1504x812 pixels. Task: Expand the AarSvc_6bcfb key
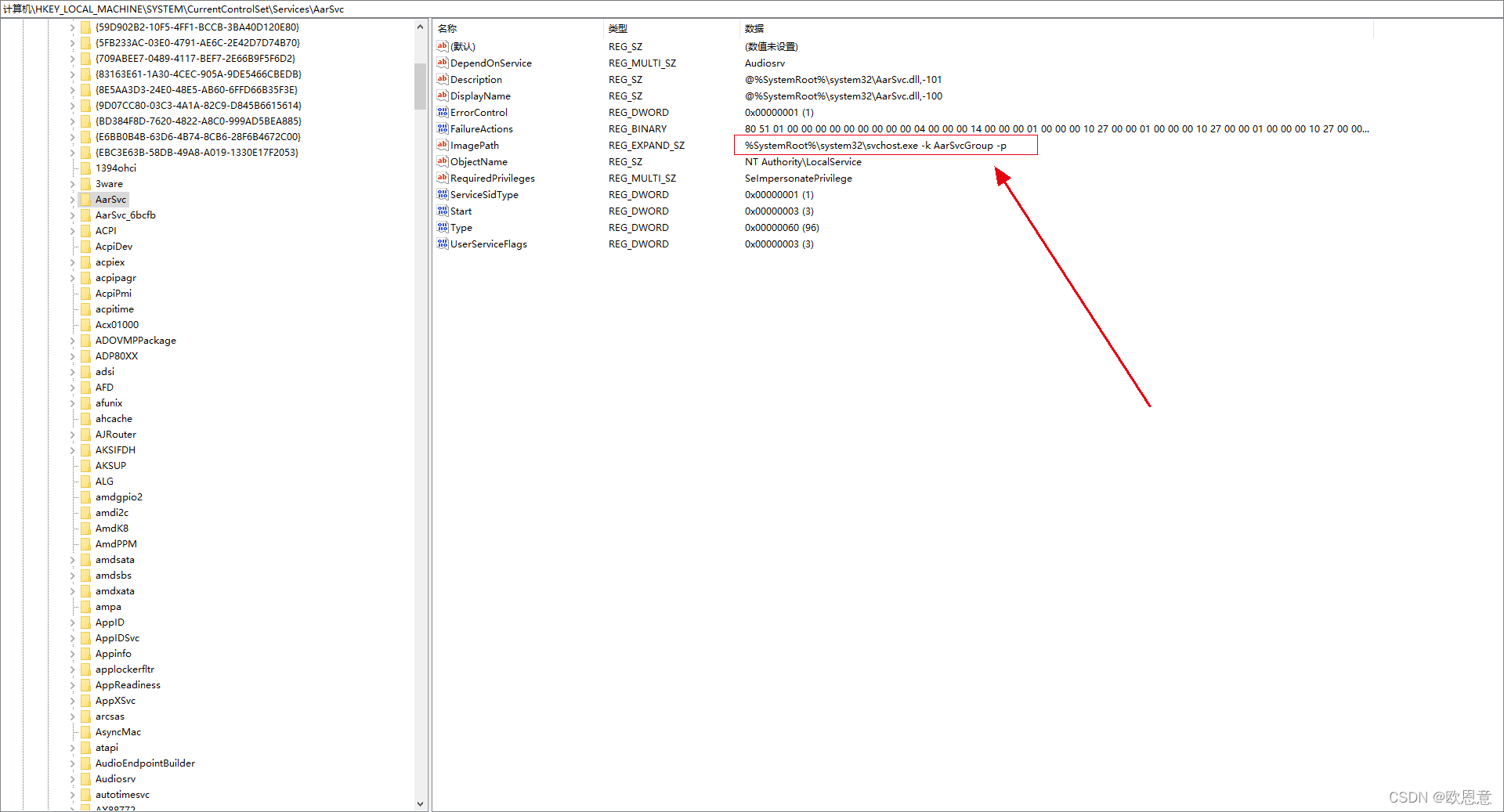[72, 215]
